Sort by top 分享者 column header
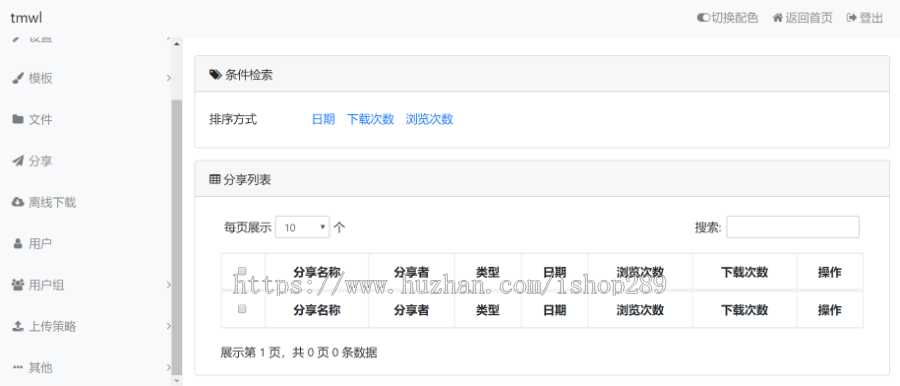Screen dimensions: 900x386 (412, 272)
